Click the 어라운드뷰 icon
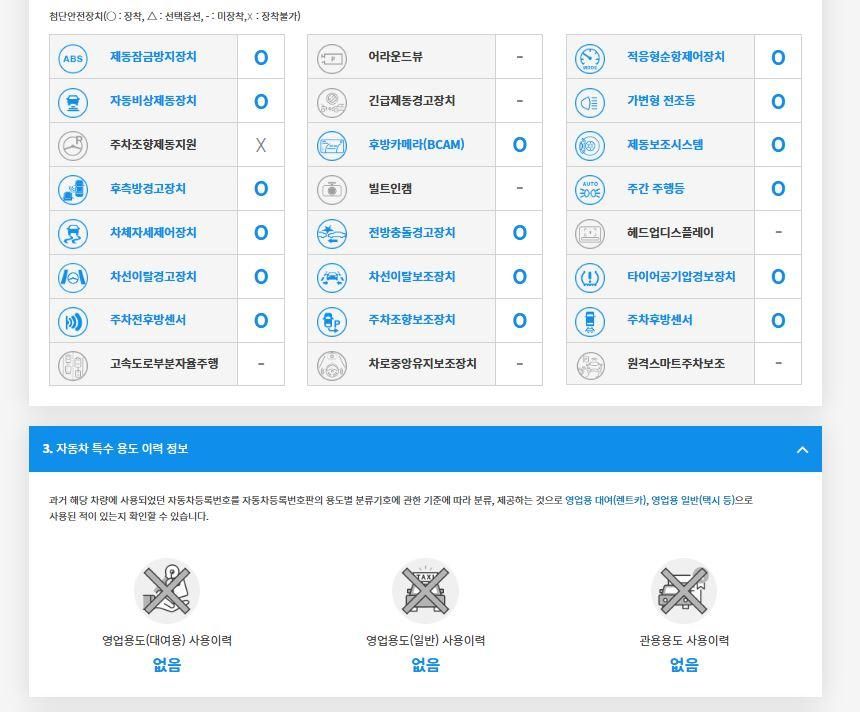This screenshot has width=860, height=712. [x=332, y=58]
